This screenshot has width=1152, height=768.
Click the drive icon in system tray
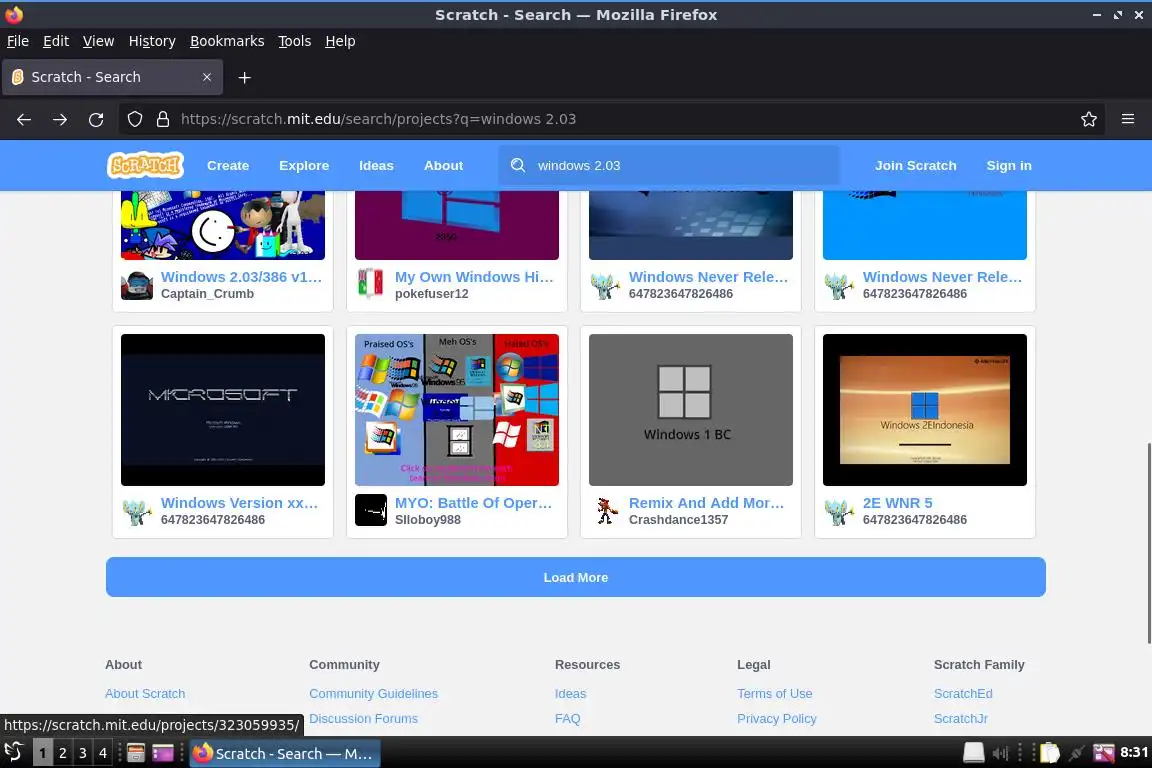(x=973, y=753)
